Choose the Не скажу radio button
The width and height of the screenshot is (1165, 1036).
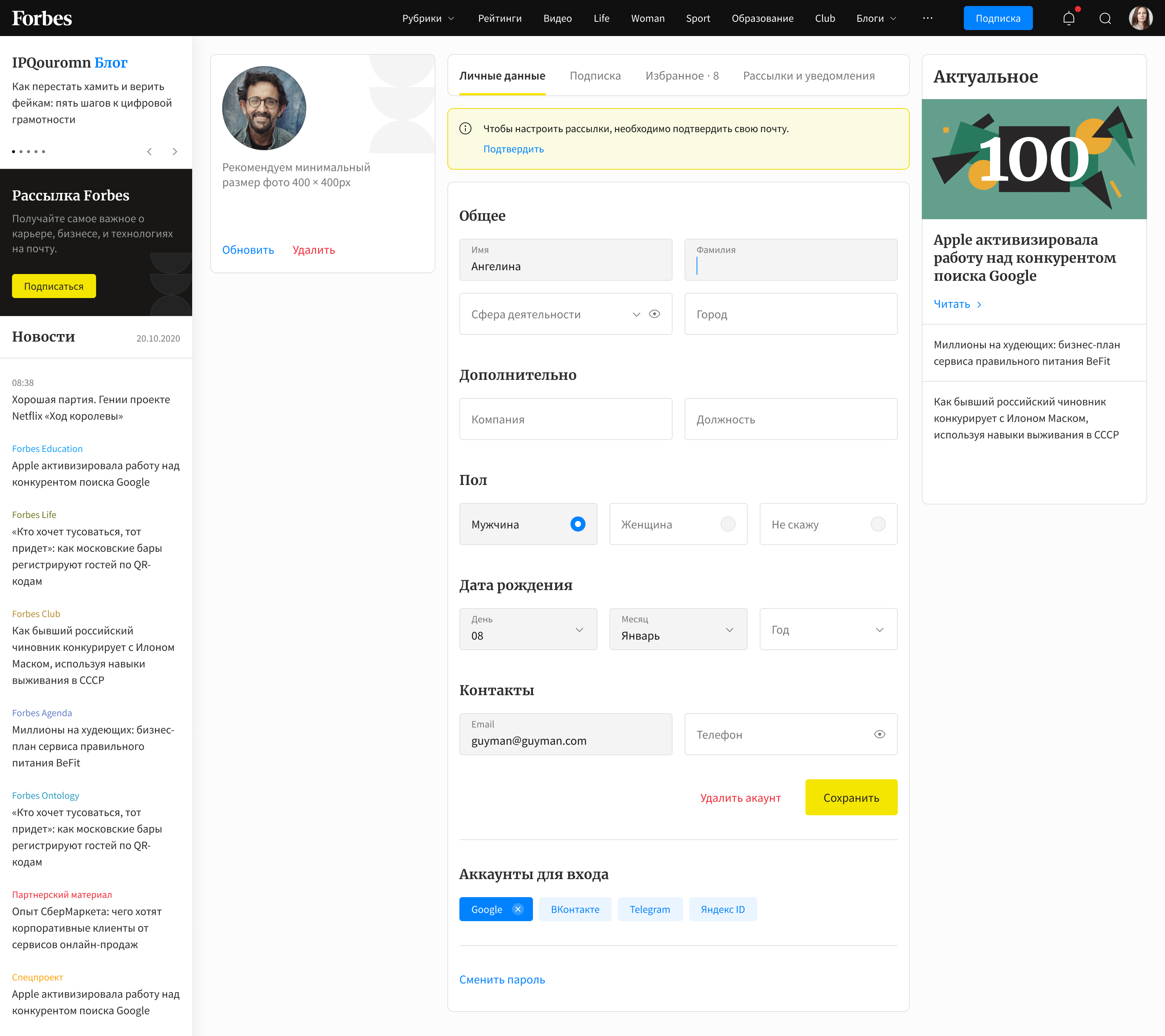(x=878, y=524)
